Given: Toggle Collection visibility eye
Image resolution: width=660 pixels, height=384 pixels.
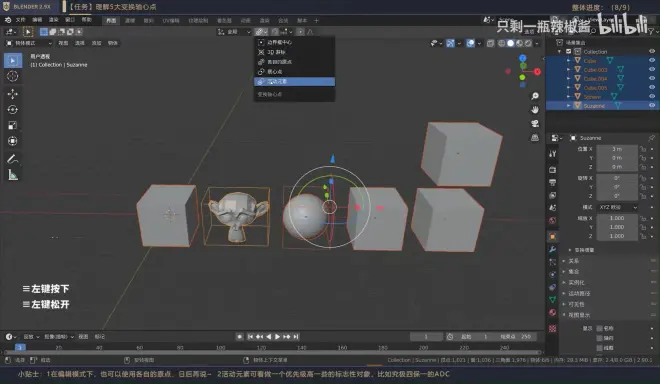Looking at the screenshot, I should coord(652,51).
